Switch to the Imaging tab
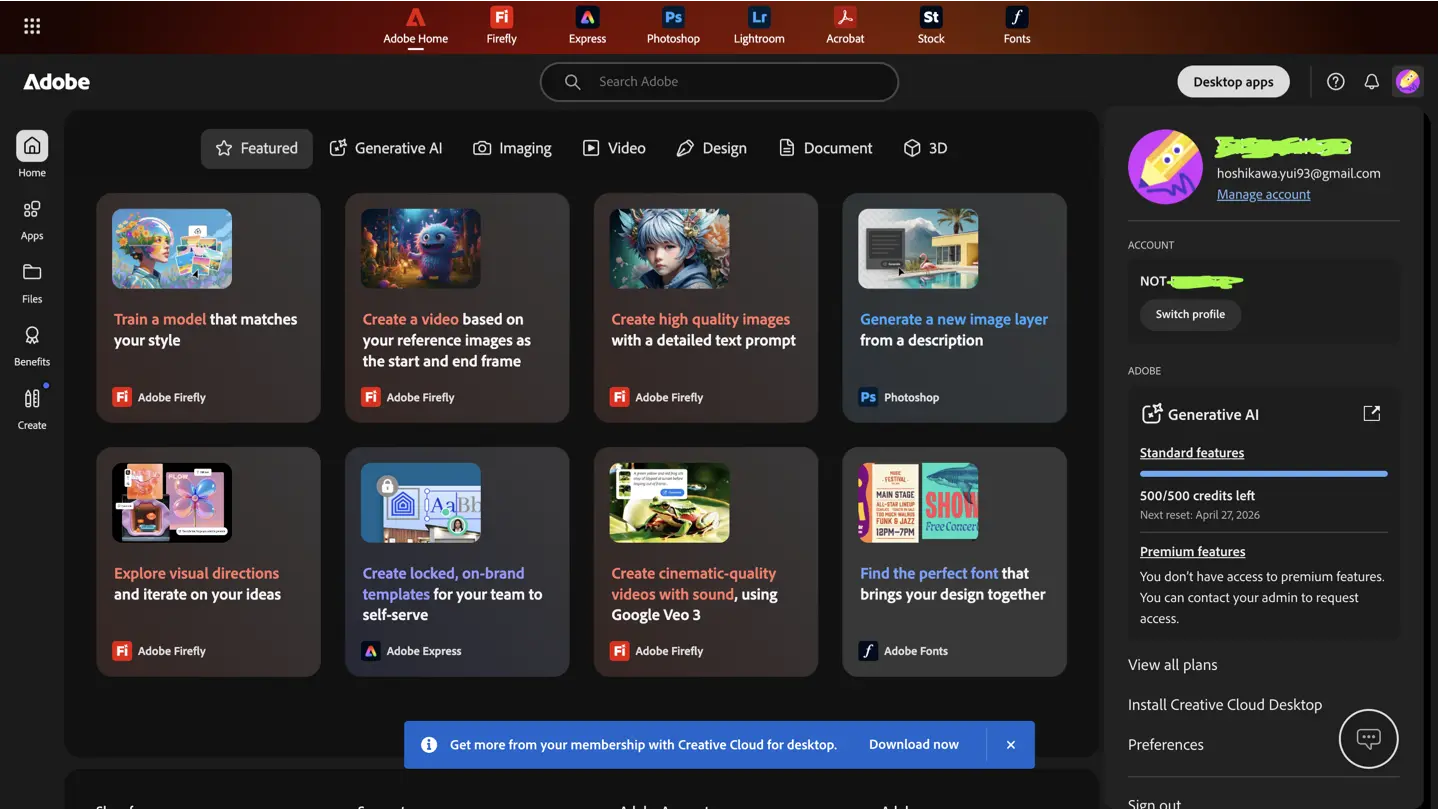Viewport: 1439px width, 809px height. [512, 148]
